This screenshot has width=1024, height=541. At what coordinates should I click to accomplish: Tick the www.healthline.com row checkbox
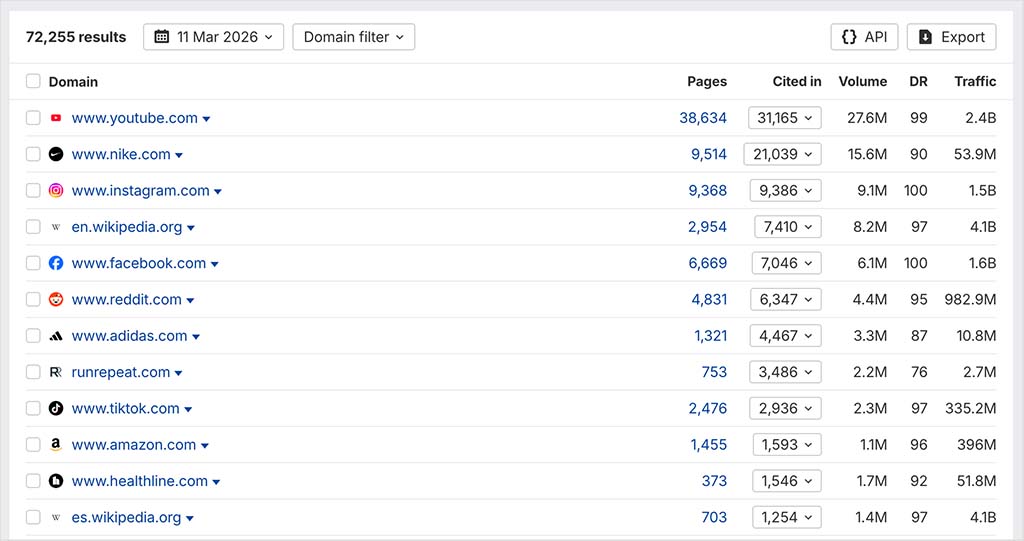[x=33, y=480]
